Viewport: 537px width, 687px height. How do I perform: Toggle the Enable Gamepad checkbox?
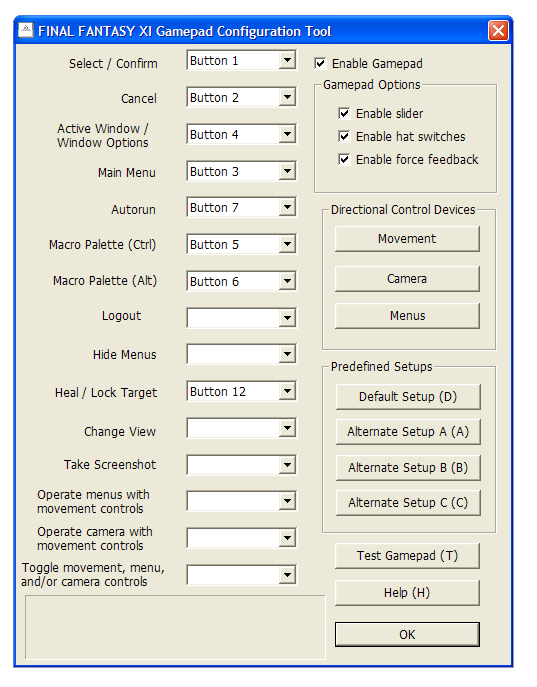[320, 64]
